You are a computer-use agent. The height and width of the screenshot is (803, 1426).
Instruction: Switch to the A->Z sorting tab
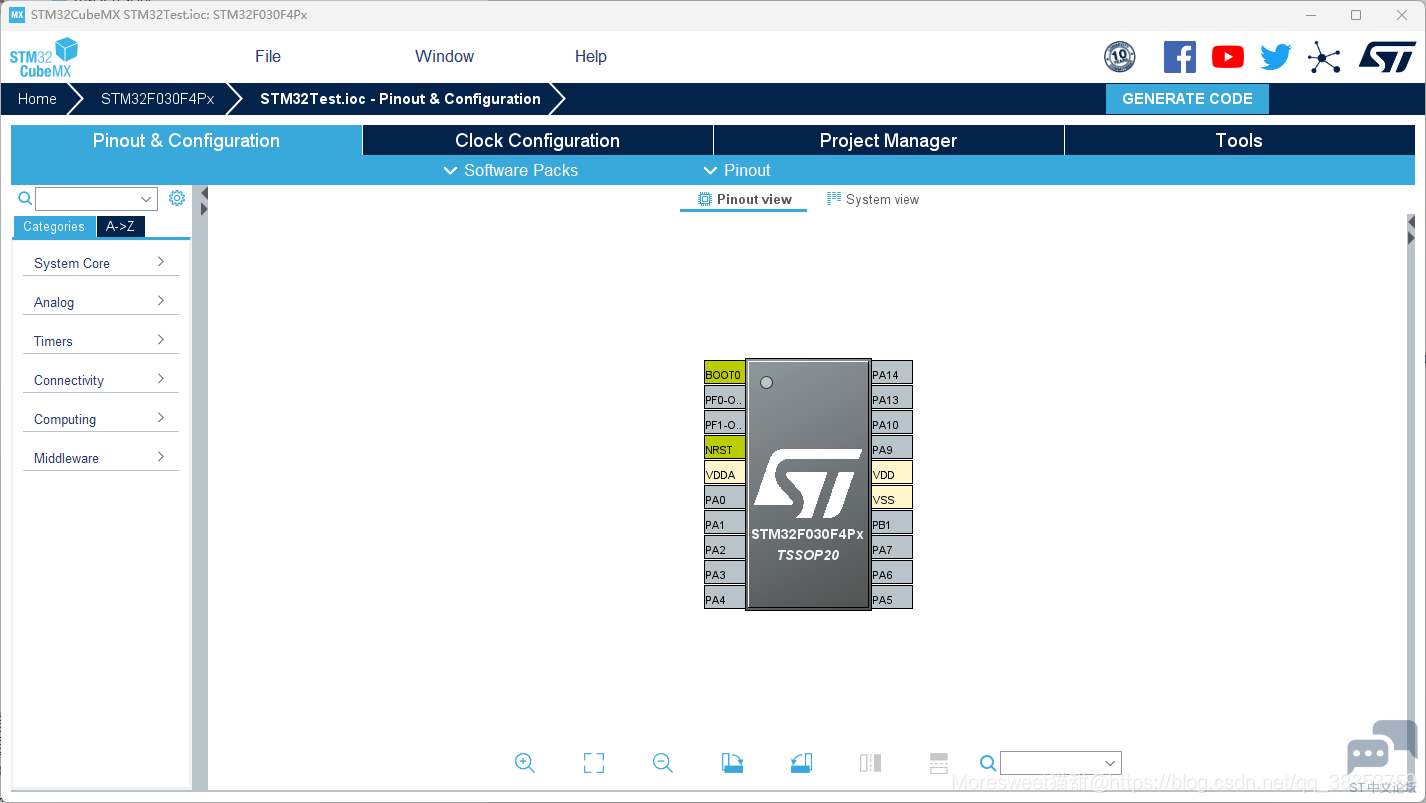(x=121, y=227)
